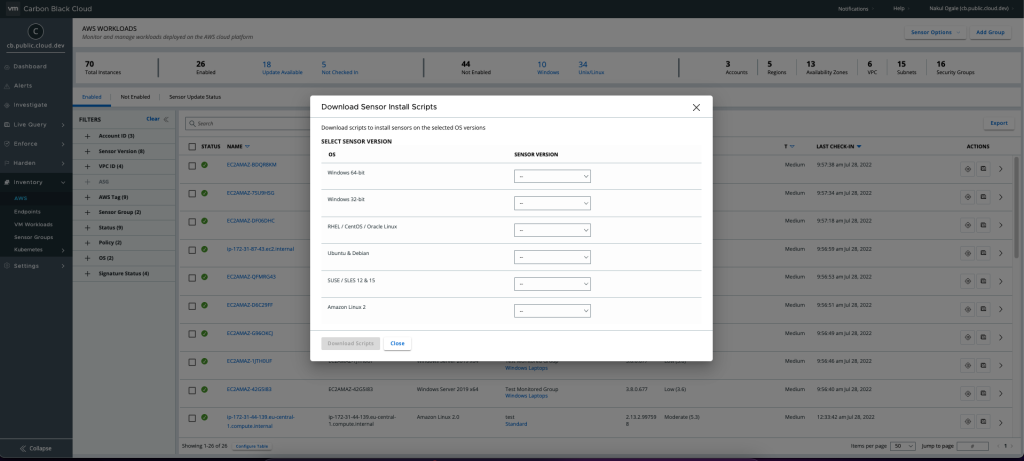1024x461 pixels.
Task: Check the box for EC2AMAZ-7SU9HSG
Action: tap(192, 194)
